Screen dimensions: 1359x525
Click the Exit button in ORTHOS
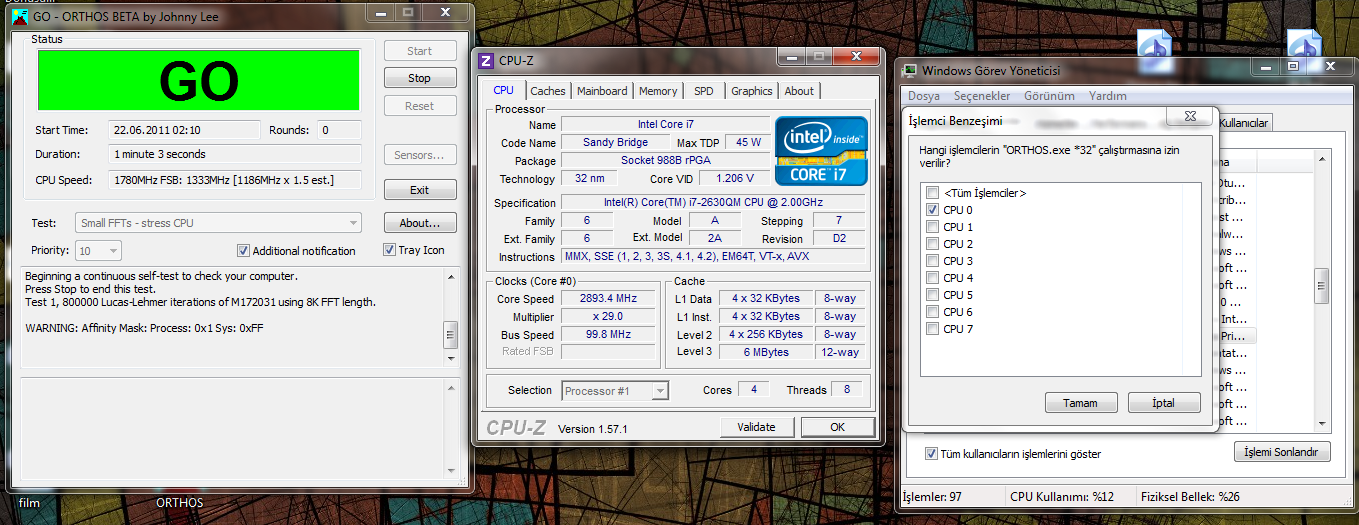click(x=420, y=190)
